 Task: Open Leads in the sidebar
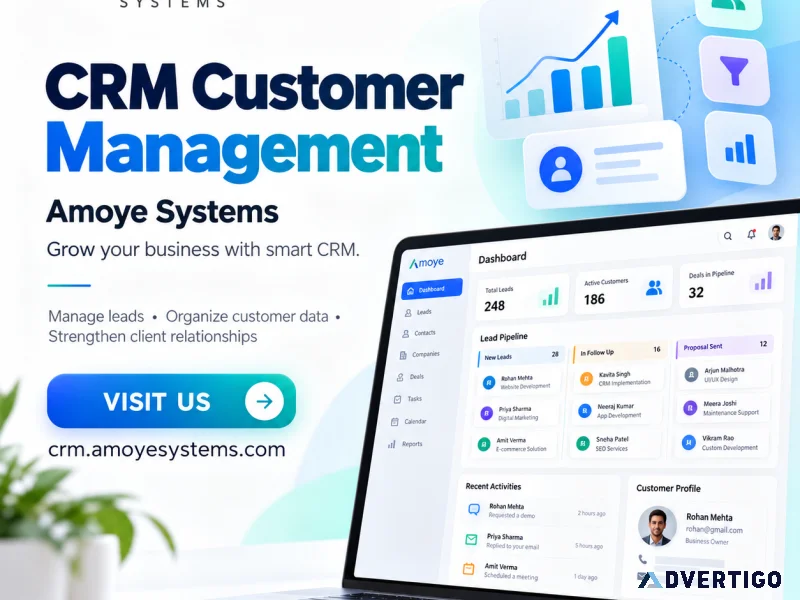pyautogui.click(x=418, y=312)
